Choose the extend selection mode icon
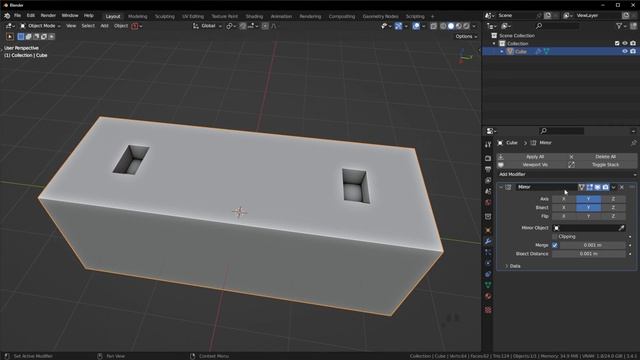 (x=29, y=37)
